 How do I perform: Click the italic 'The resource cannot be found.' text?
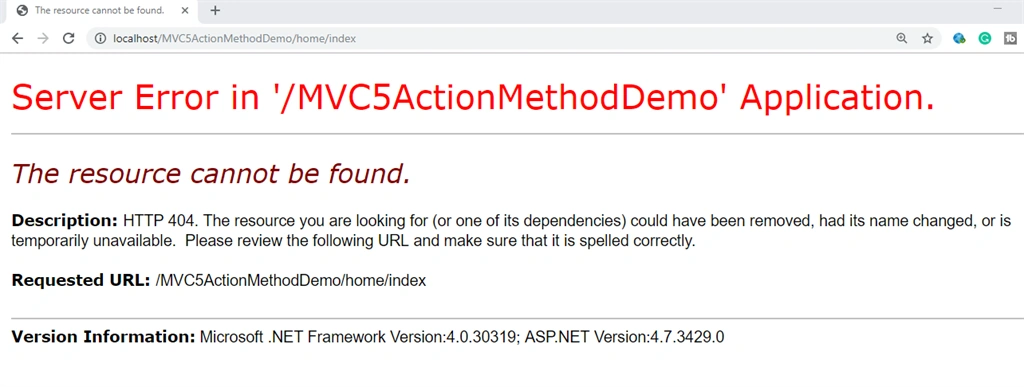click(211, 174)
